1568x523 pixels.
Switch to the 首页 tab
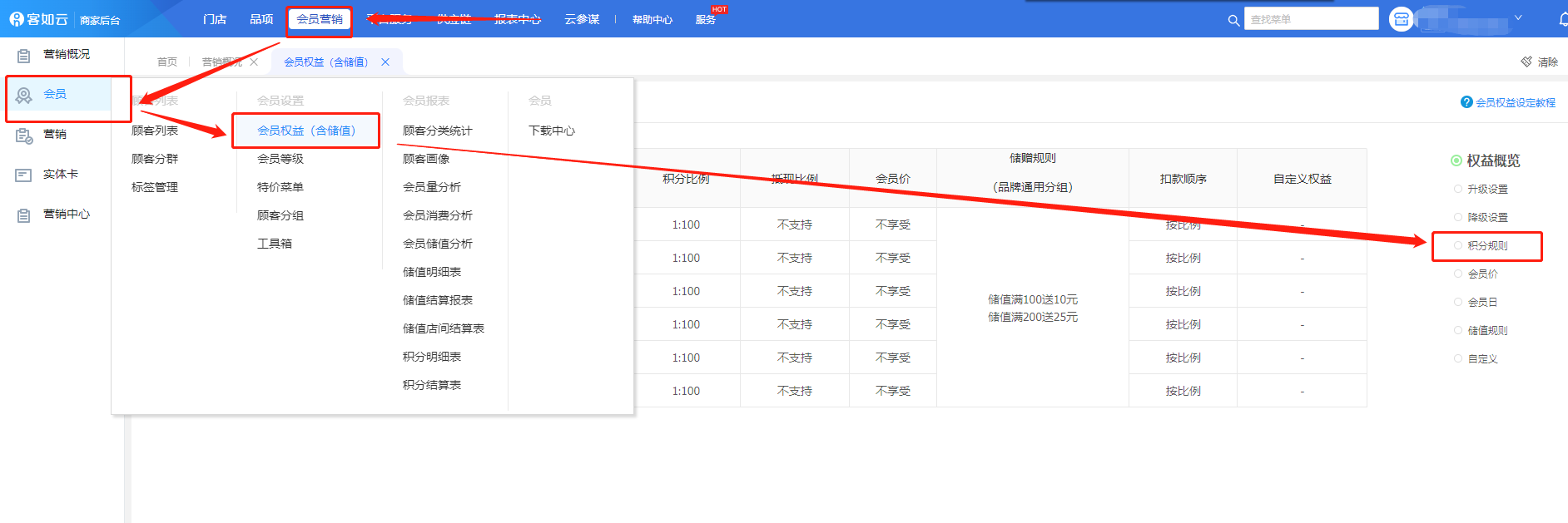pyautogui.click(x=167, y=62)
